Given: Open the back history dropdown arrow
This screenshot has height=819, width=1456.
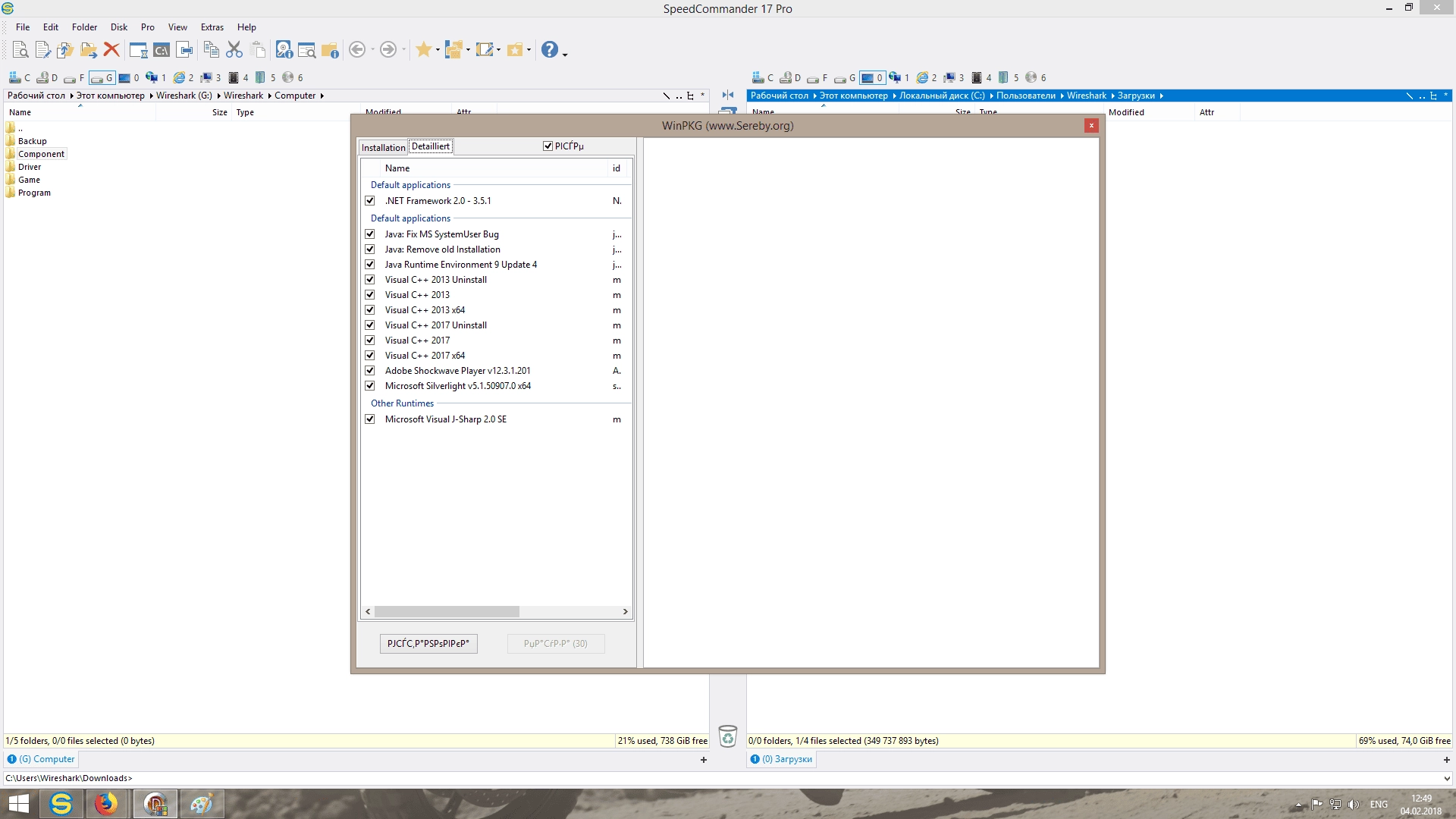Looking at the screenshot, I should coord(372,50).
